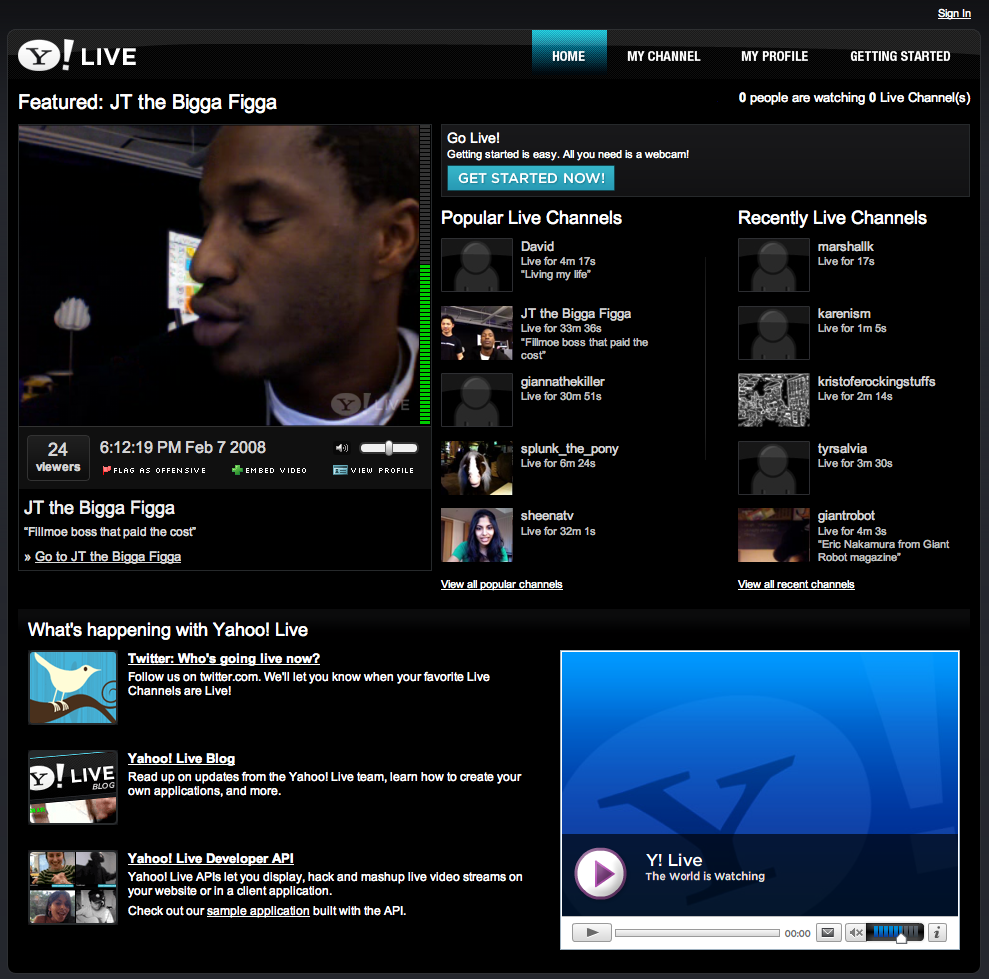Viewport: 989px width, 979px height.
Task: Click the small play button in player toolbar
Action: (592, 932)
